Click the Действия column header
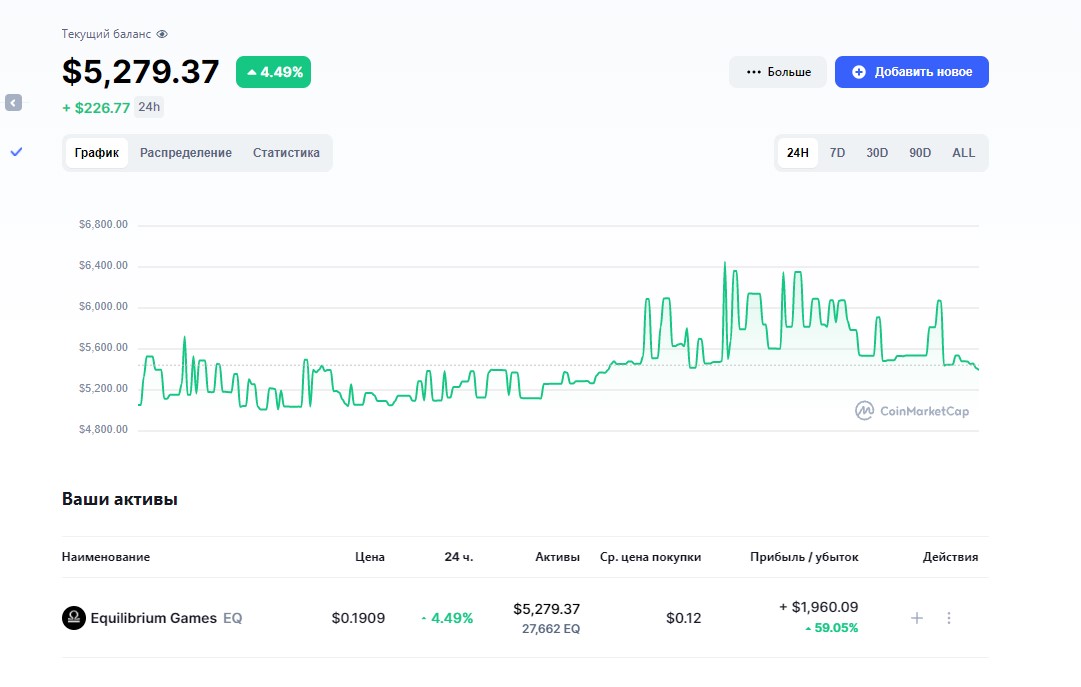Screen dimensions: 1081x687 [x=950, y=557]
